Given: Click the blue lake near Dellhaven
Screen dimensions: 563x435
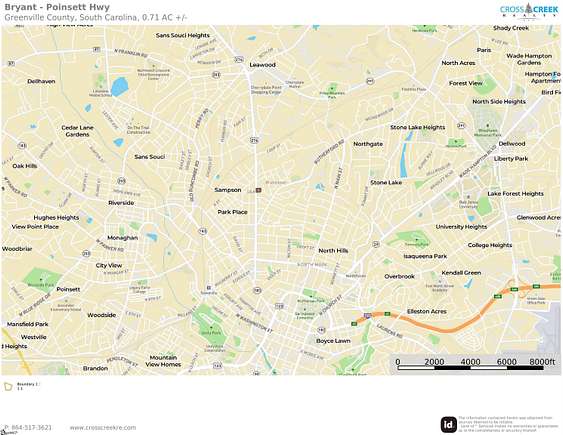Looking at the screenshot, I should pos(119,86).
